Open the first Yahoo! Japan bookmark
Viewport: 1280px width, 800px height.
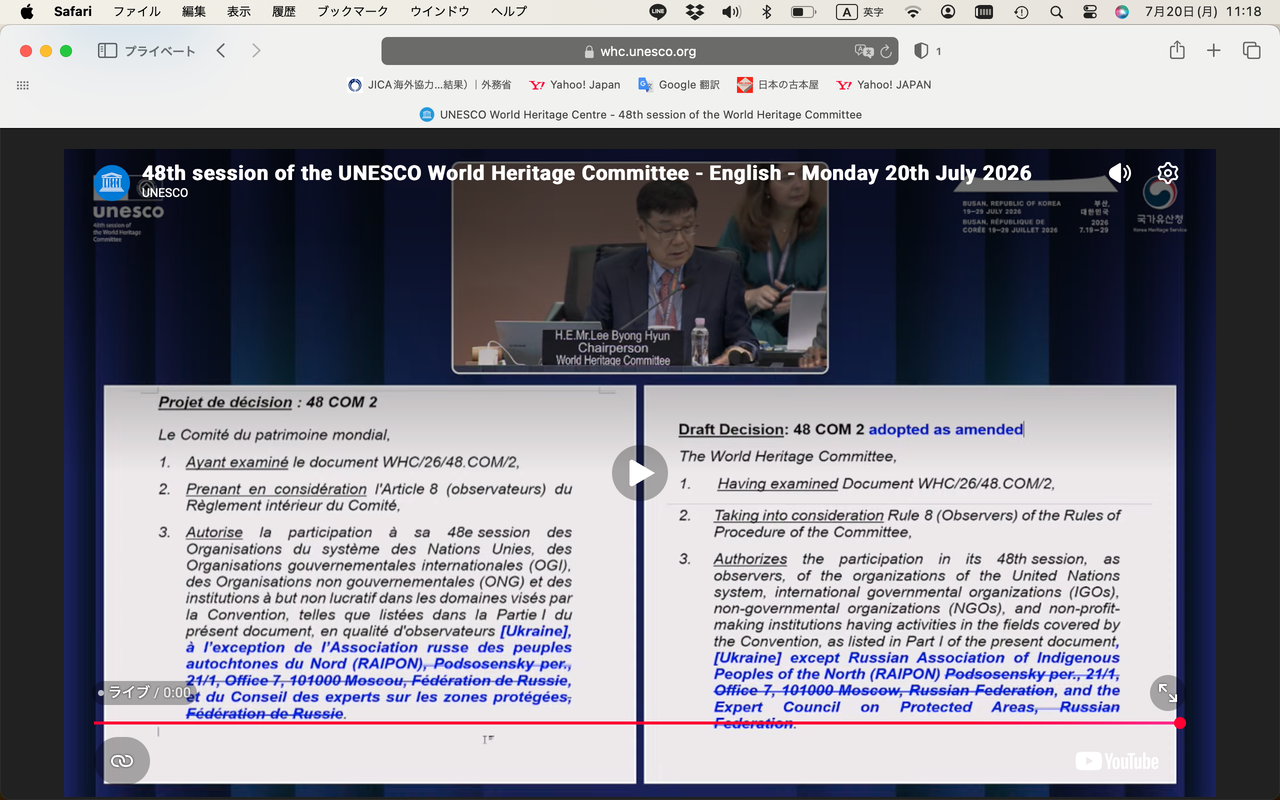click(575, 85)
